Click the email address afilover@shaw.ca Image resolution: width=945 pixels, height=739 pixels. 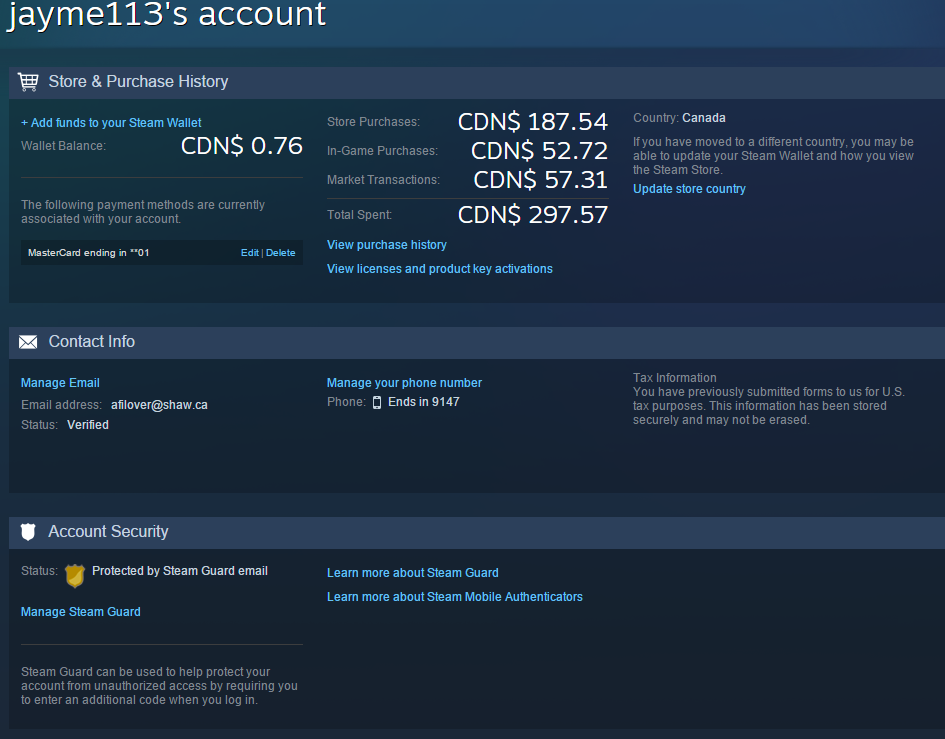(159, 405)
